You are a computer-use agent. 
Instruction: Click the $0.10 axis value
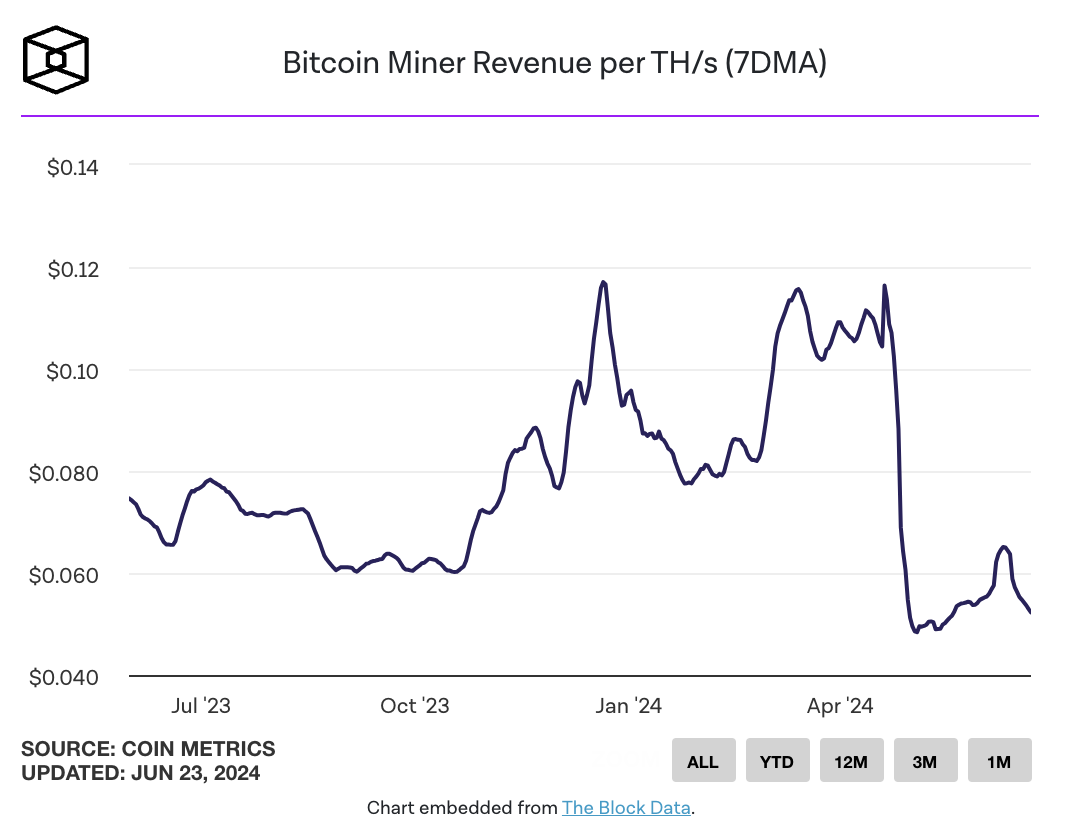coord(73,371)
